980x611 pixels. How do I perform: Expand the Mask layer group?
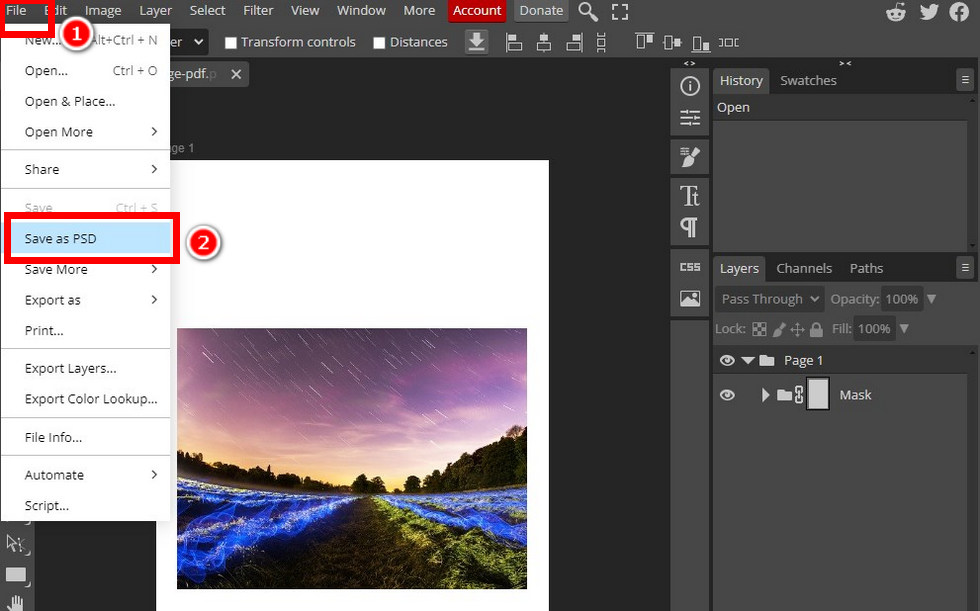click(x=765, y=394)
